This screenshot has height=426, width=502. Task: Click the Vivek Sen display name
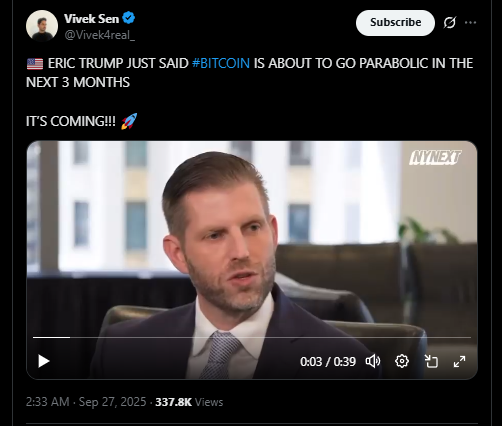tap(91, 19)
